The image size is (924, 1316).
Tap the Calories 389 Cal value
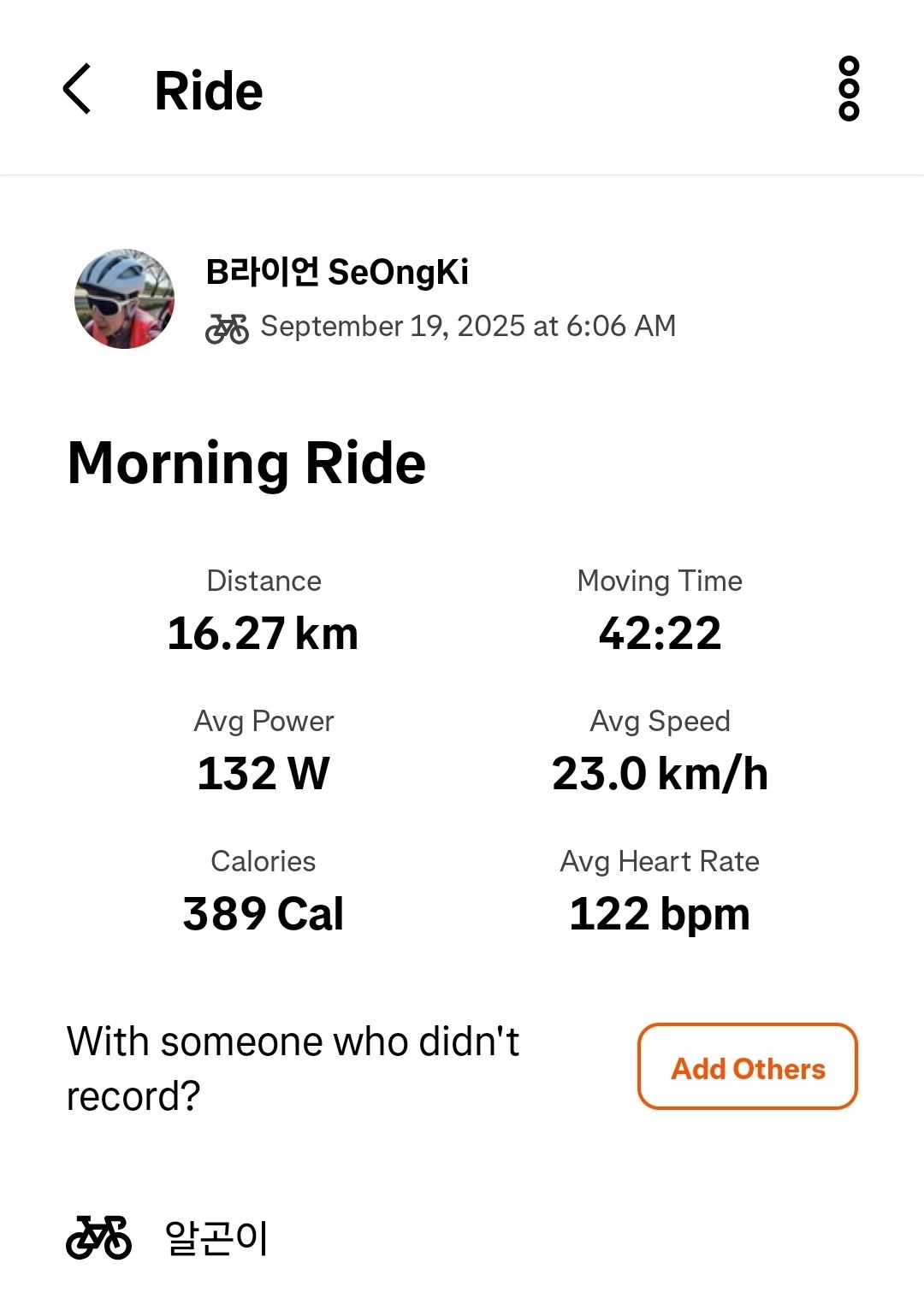pos(264,914)
